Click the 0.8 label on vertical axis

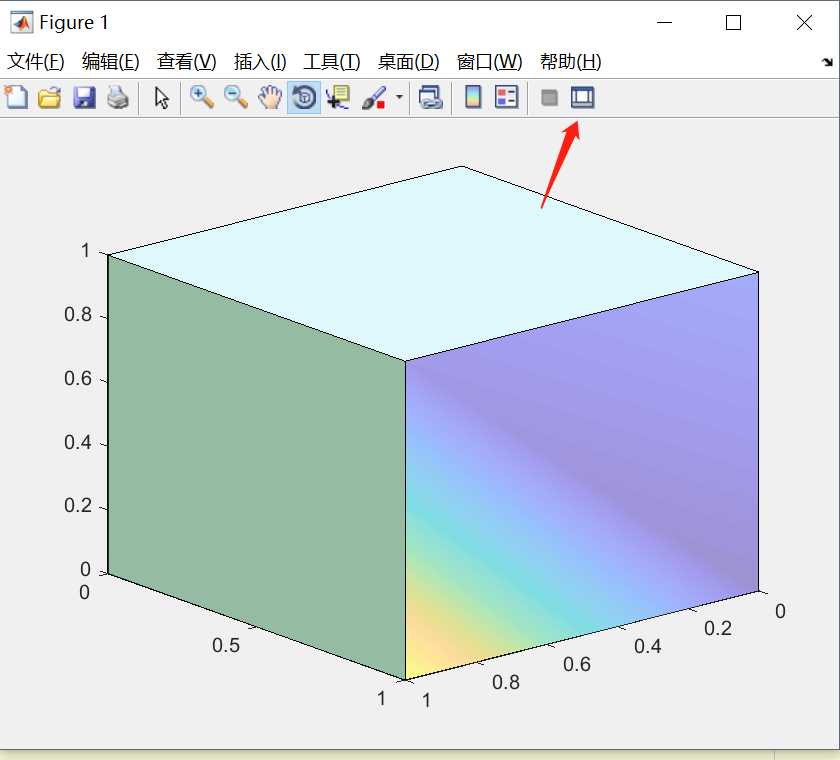coord(78,314)
